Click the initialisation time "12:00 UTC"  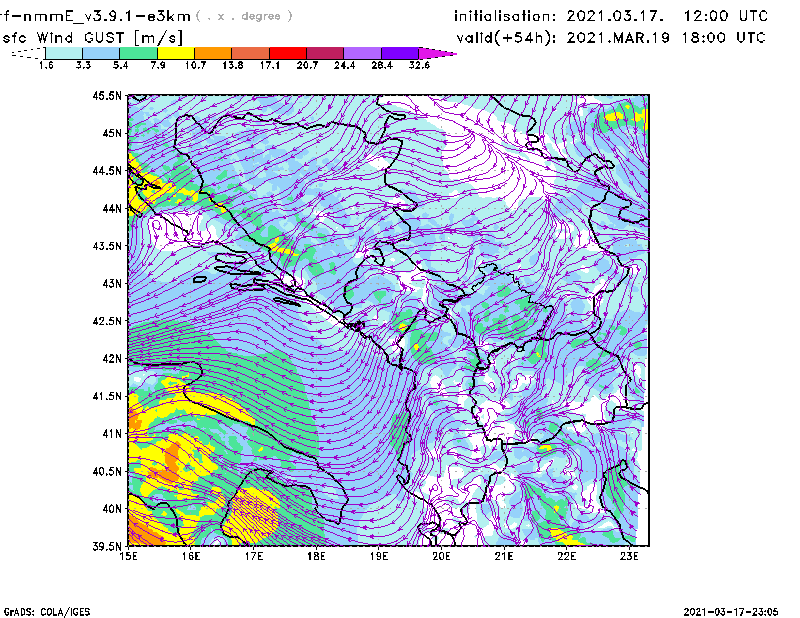[x=726, y=16]
